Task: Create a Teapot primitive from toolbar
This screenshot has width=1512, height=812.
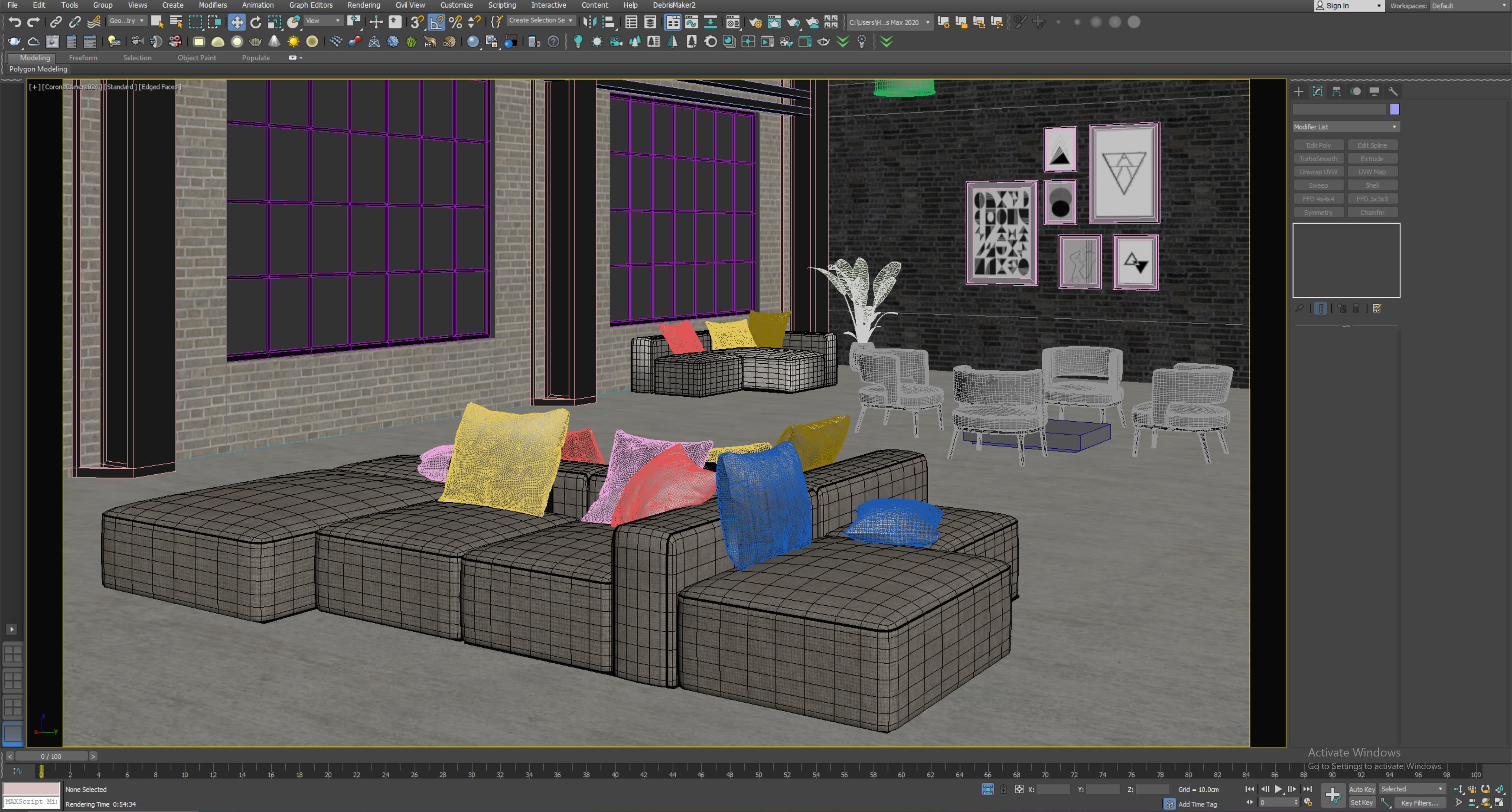Action: click(x=255, y=42)
